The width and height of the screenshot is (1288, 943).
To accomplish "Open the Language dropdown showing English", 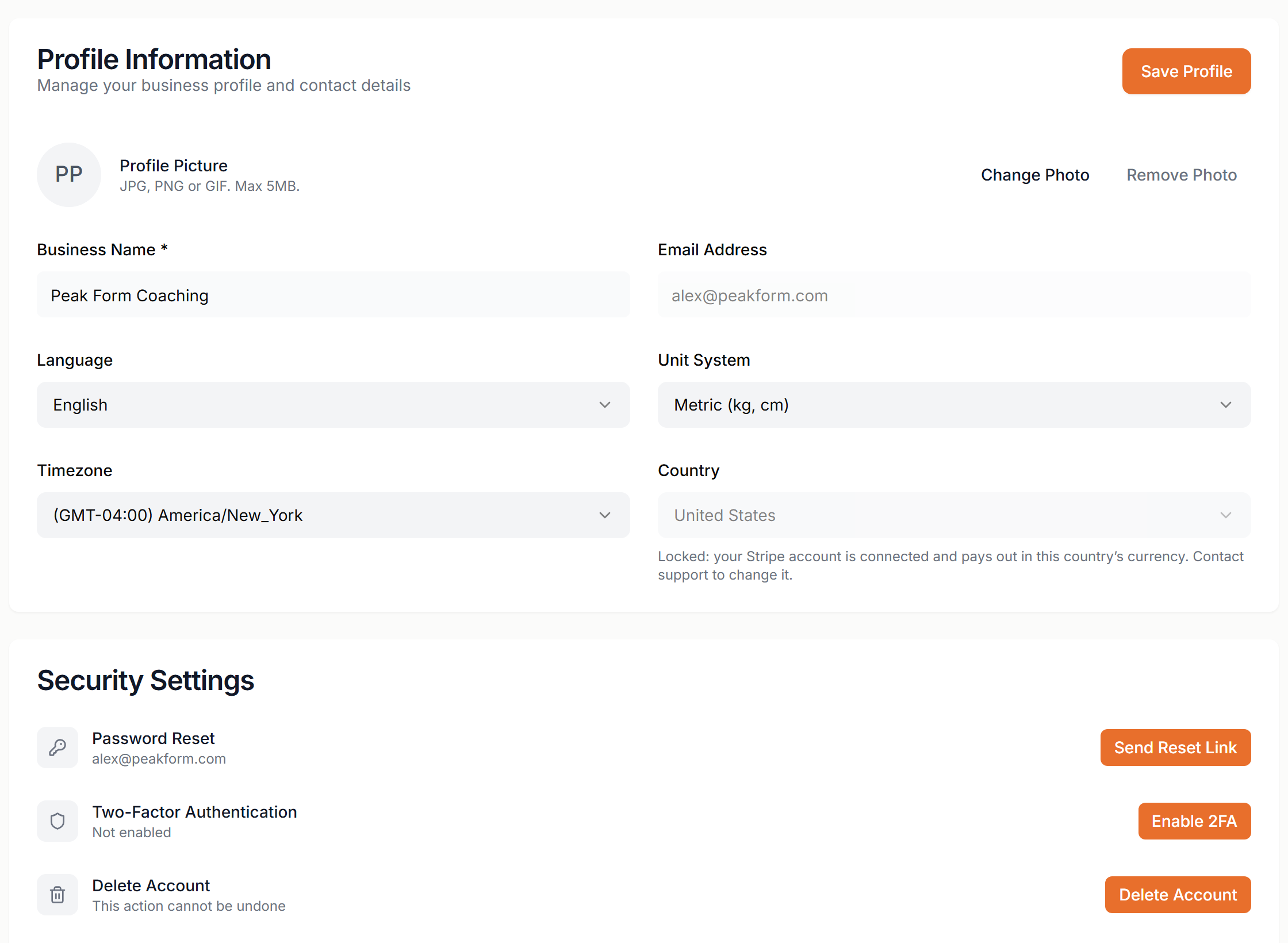I will point(333,405).
